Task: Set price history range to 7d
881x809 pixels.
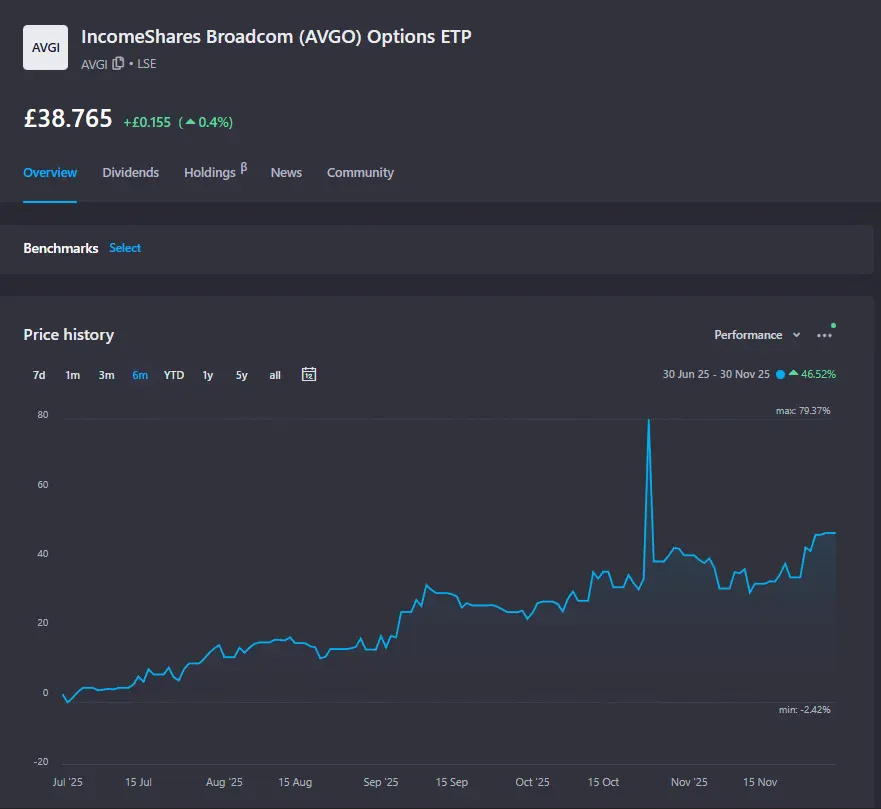Action: pyautogui.click(x=39, y=375)
